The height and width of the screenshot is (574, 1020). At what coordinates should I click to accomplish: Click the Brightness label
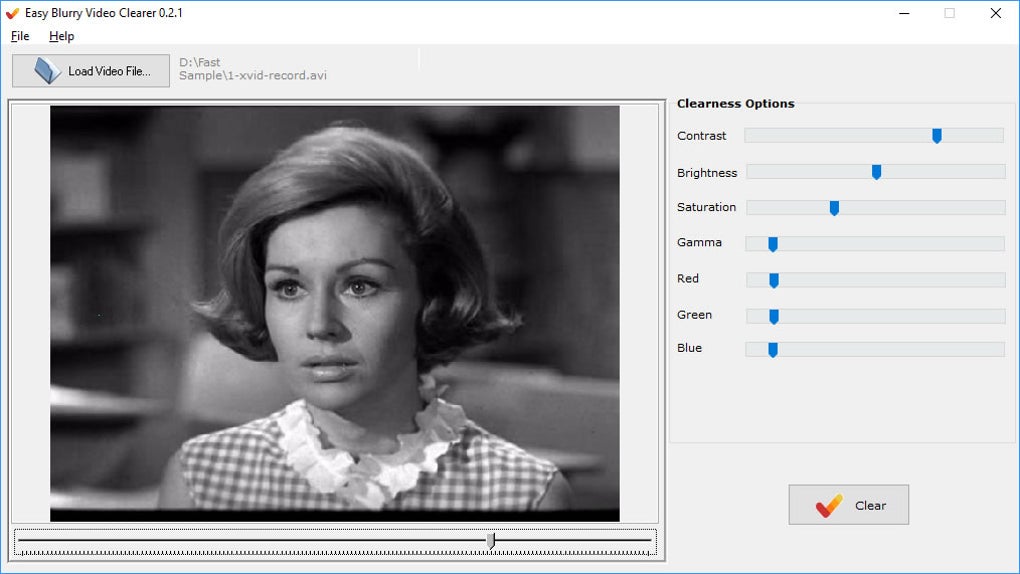[706, 173]
